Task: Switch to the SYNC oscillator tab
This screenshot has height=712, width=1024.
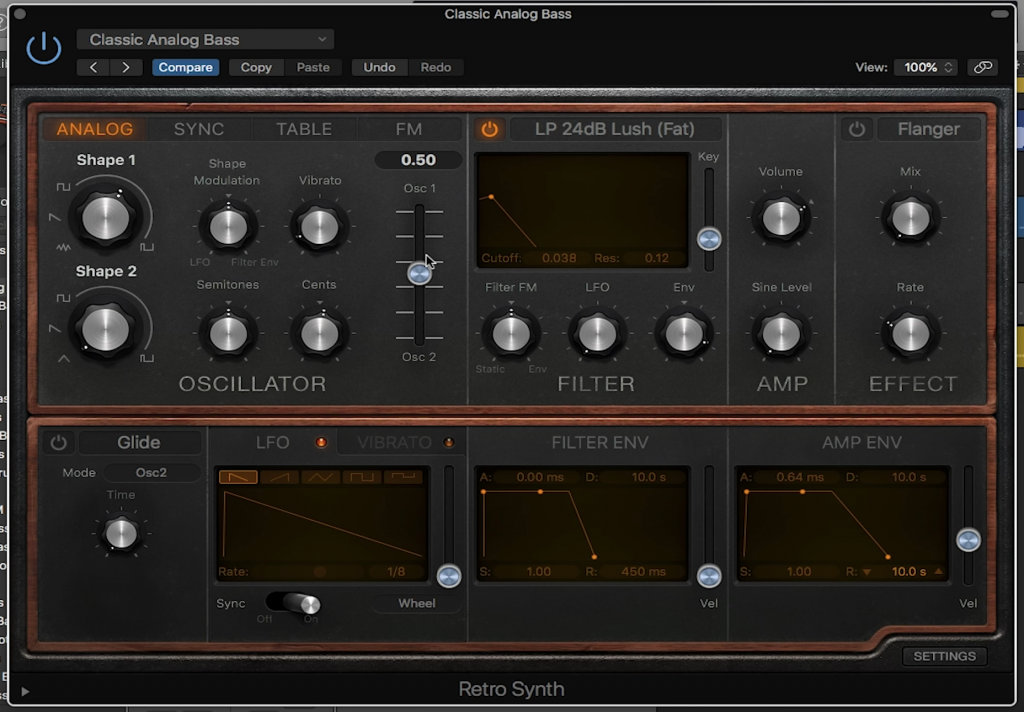Action: click(199, 129)
